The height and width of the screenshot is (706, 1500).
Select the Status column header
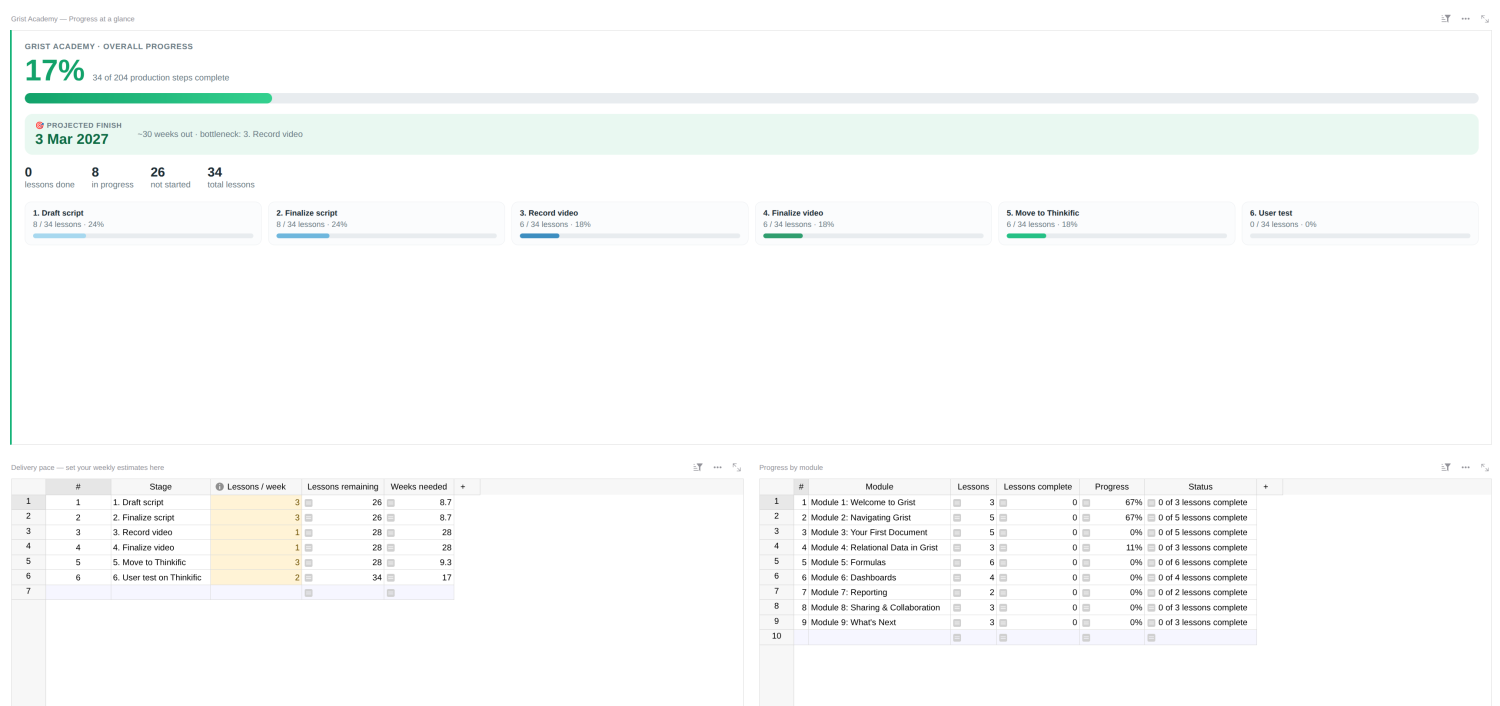click(x=1201, y=487)
